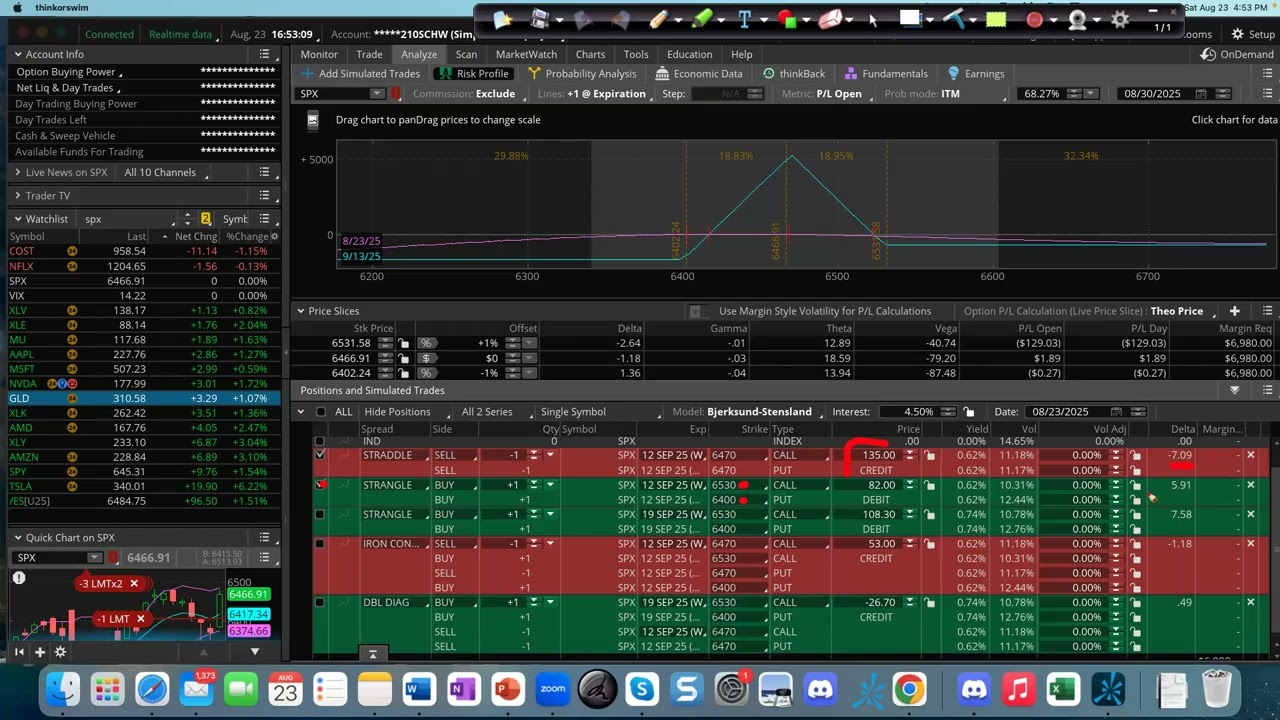Select GLD row in watchlist

pyautogui.click(x=145, y=398)
